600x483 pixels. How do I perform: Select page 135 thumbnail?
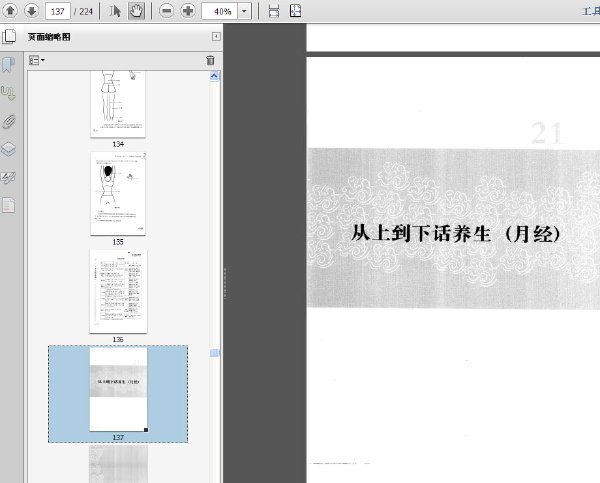click(118, 194)
